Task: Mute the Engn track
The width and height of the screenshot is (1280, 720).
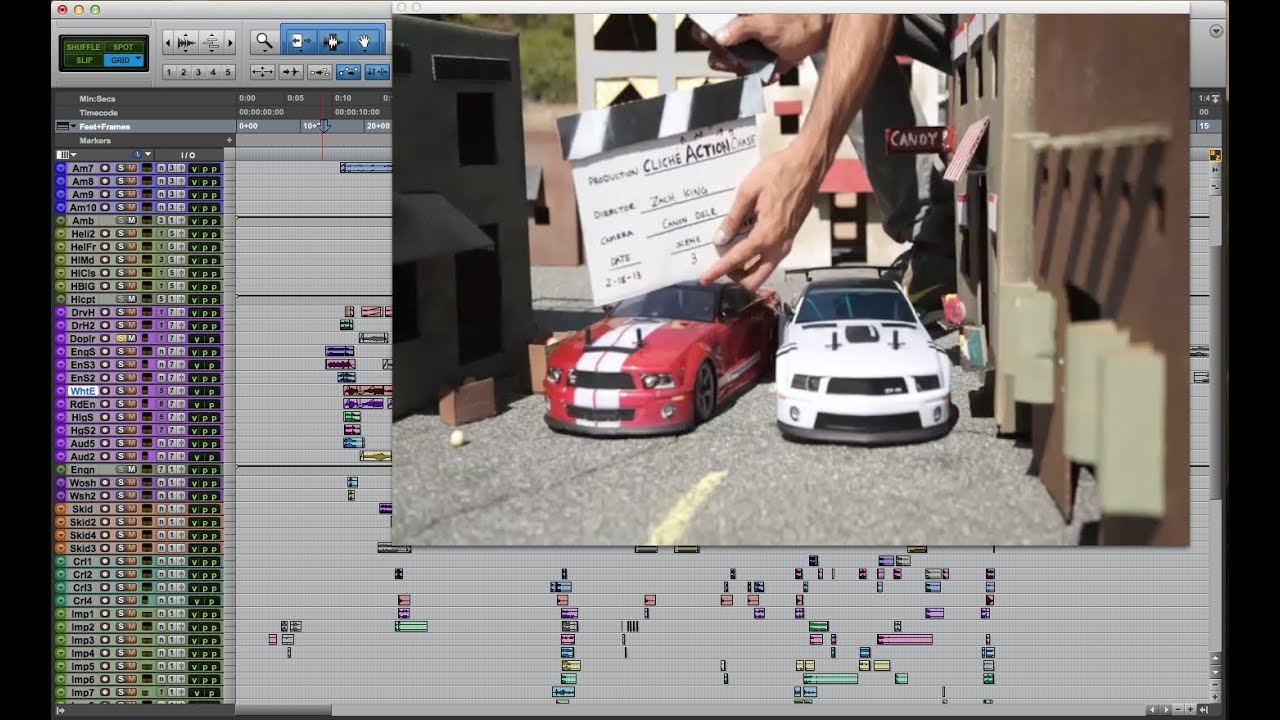Action: pyautogui.click(x=131, y=469)
